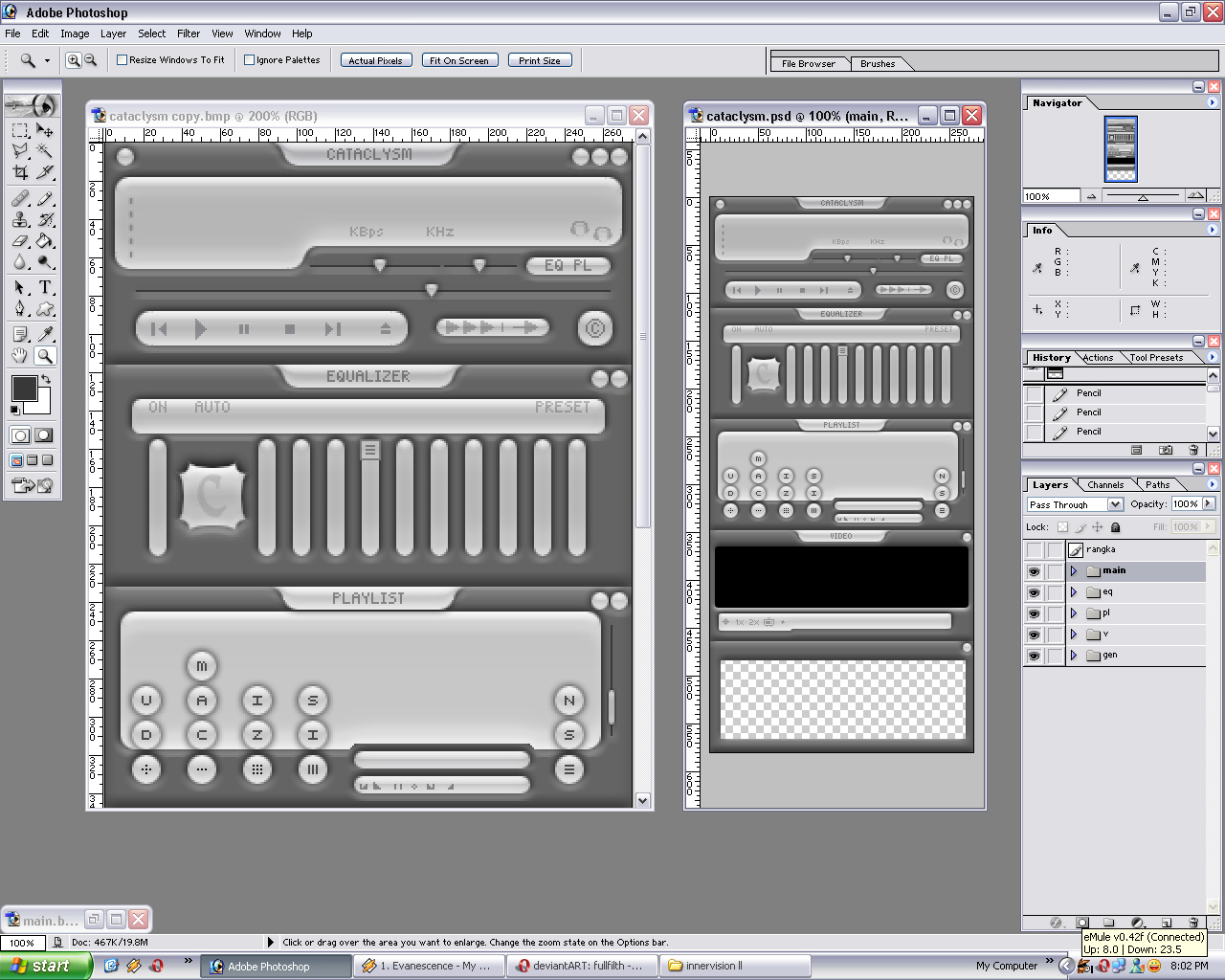
Task: Hide the main layer set
Action: (x=1034, y=571)
